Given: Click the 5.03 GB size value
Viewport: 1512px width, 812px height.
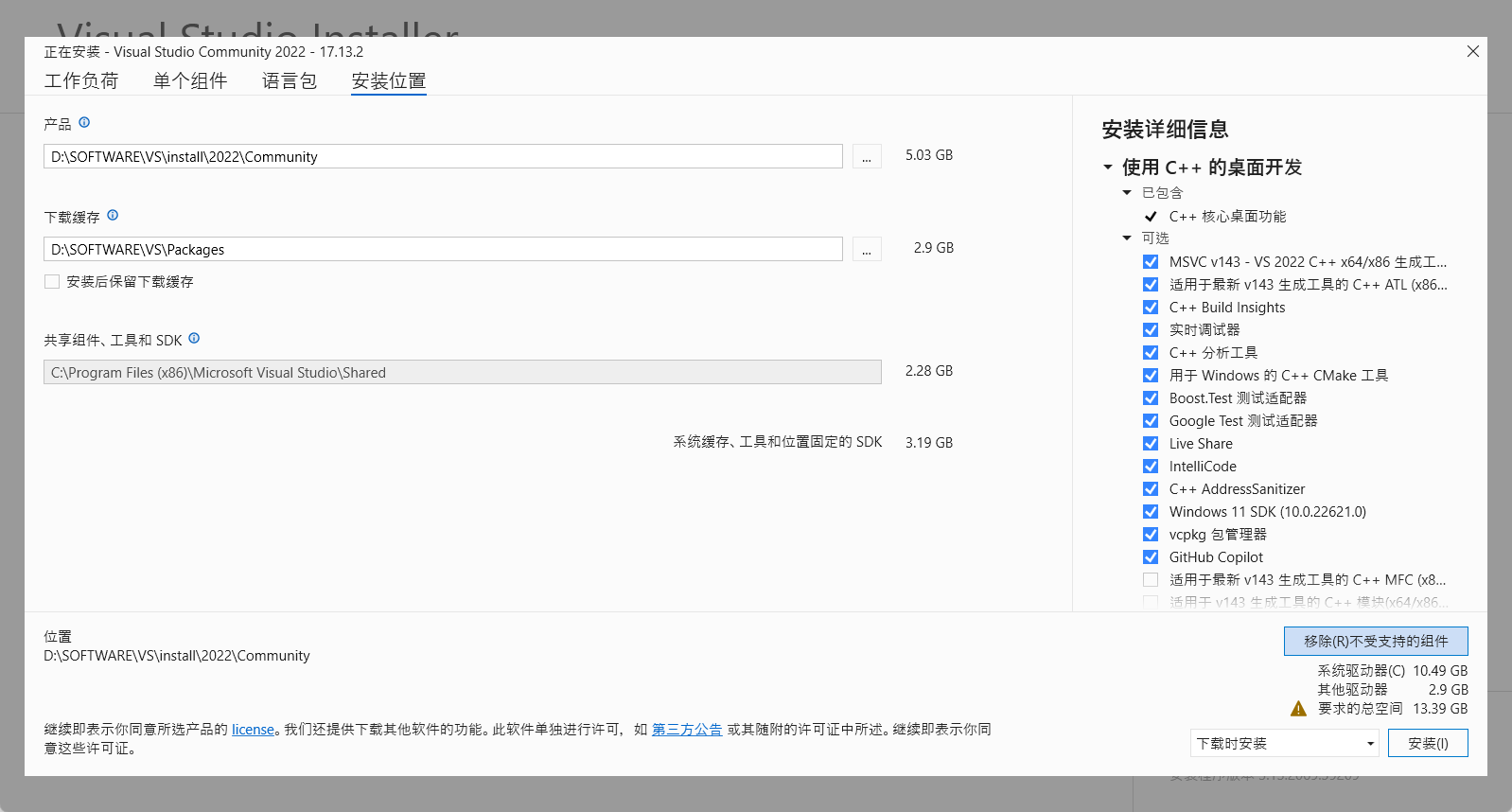Looking at the screenshot, I should click(x=929, y=154).
